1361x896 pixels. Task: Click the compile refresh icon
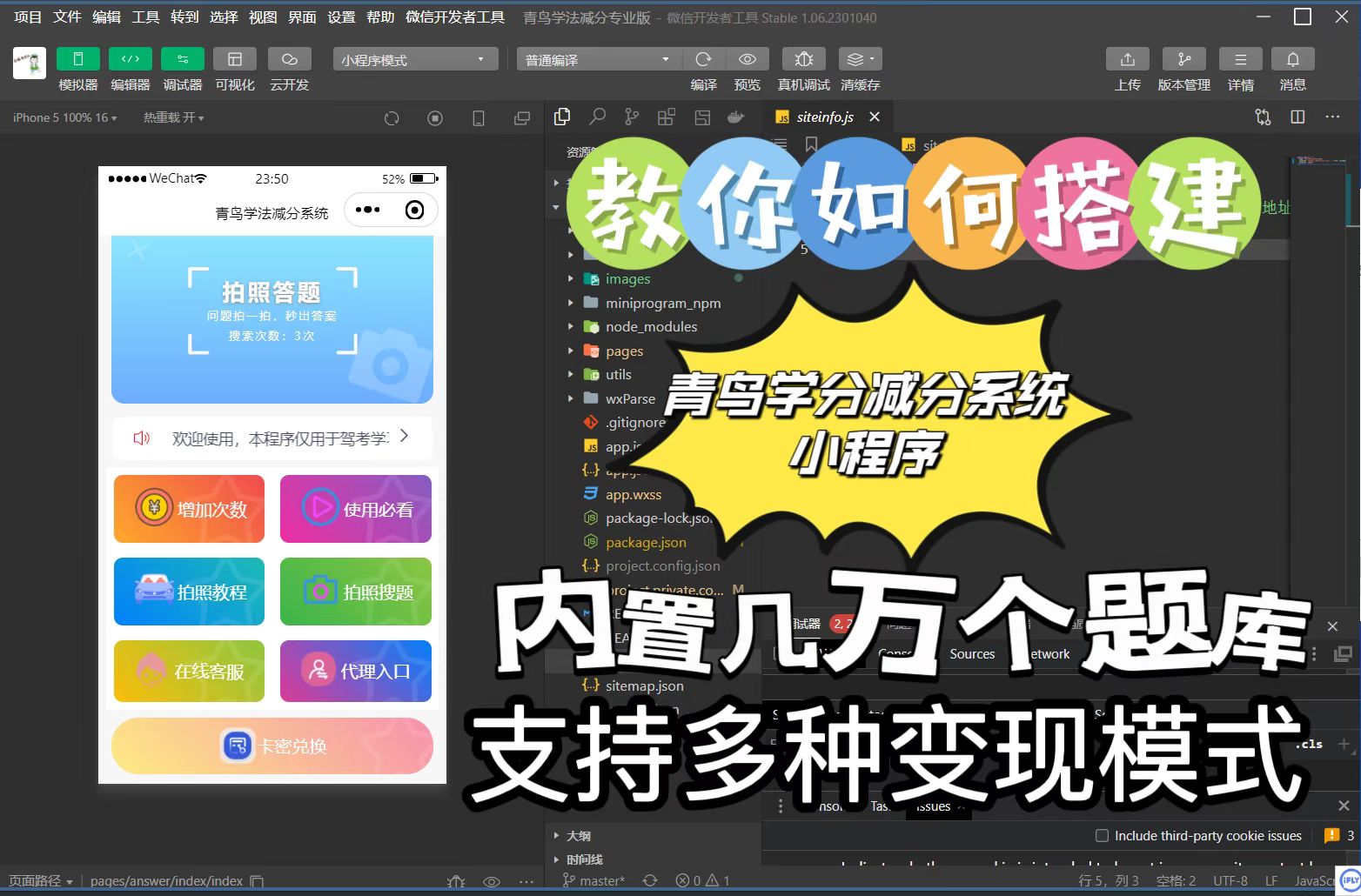click(703, 59)
